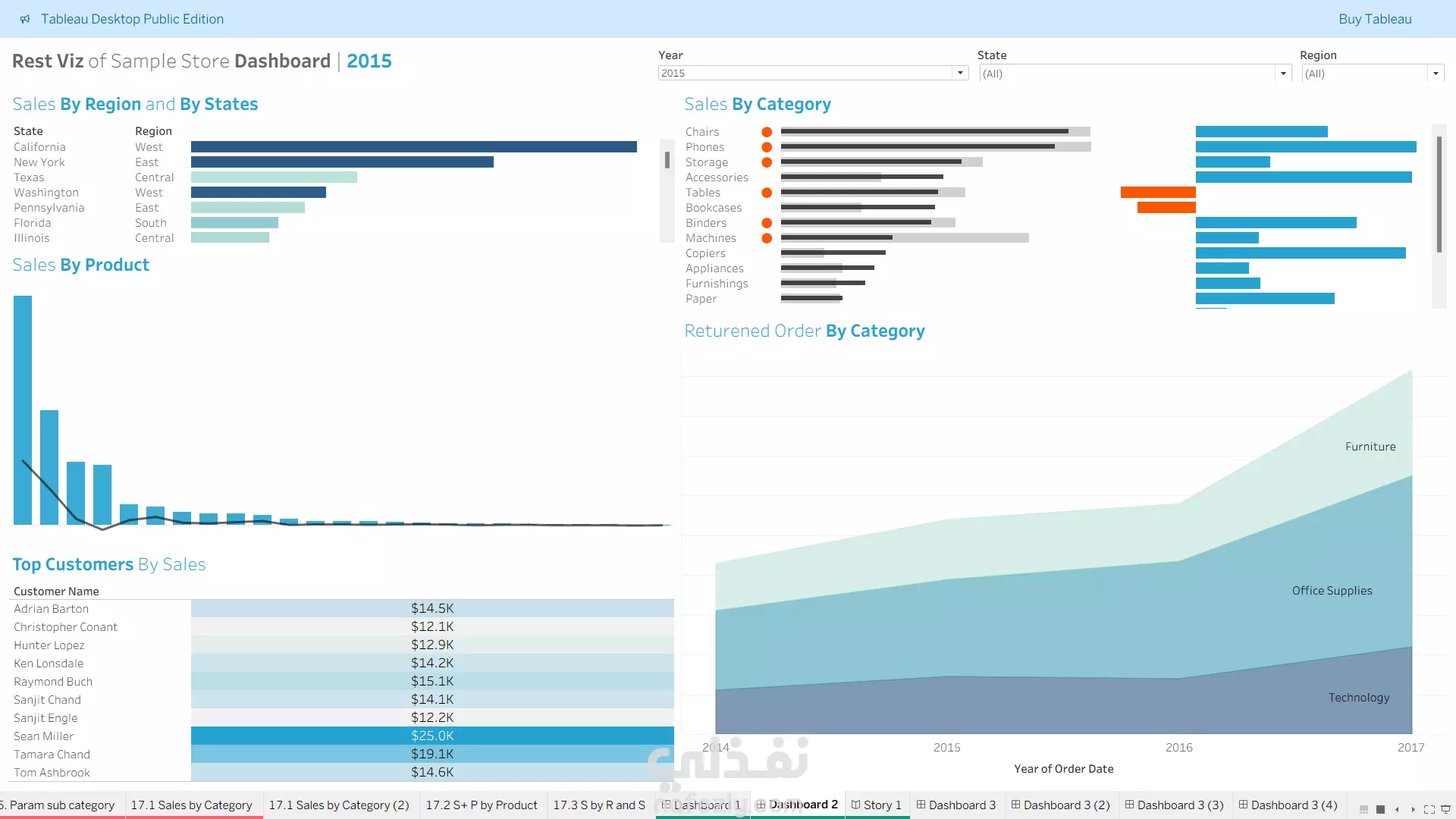Click the Story 1 tab book icon
The image size is (1456, 819).
(x=855, y=805)
